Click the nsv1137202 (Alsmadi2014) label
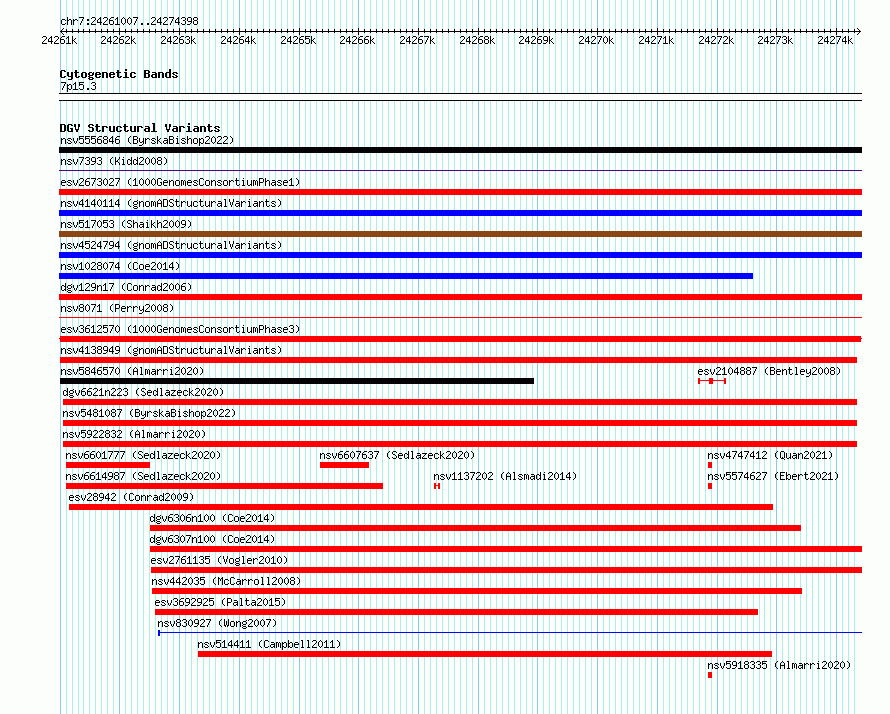Image resolution: width=890 pixels, height=714 pixels. [505, 476]
